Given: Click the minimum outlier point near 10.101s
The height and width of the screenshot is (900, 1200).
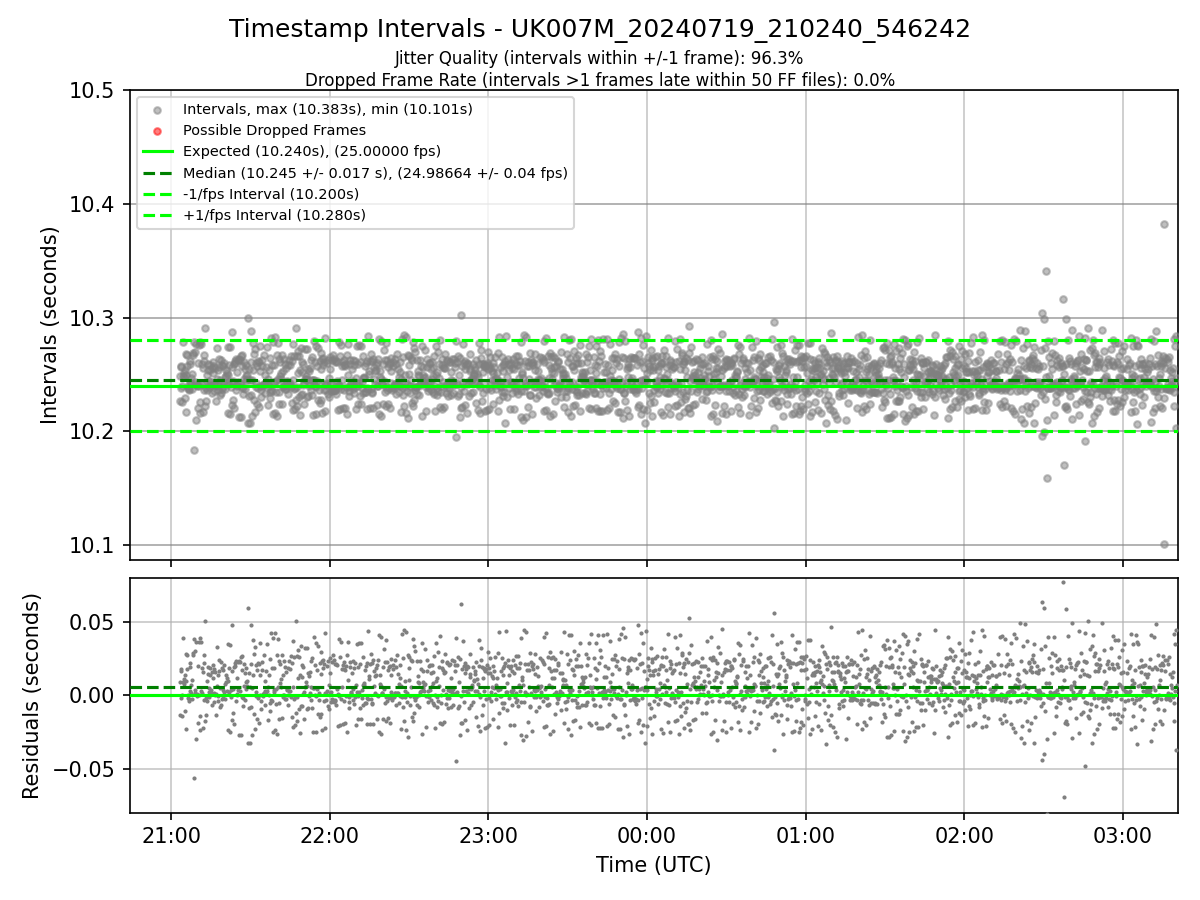Looking at the screenshot, I should [1164, 544].
